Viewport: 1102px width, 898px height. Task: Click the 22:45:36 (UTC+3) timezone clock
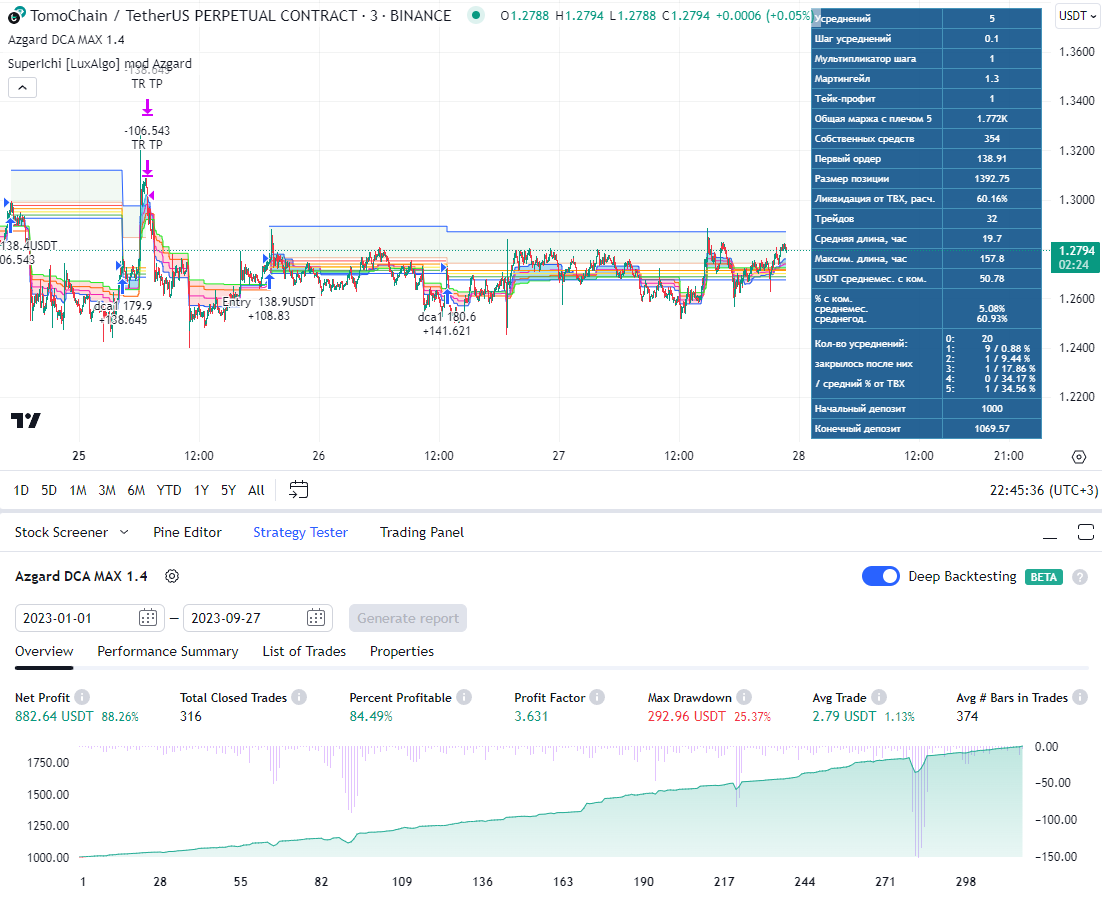click(x=1043, y=490)
